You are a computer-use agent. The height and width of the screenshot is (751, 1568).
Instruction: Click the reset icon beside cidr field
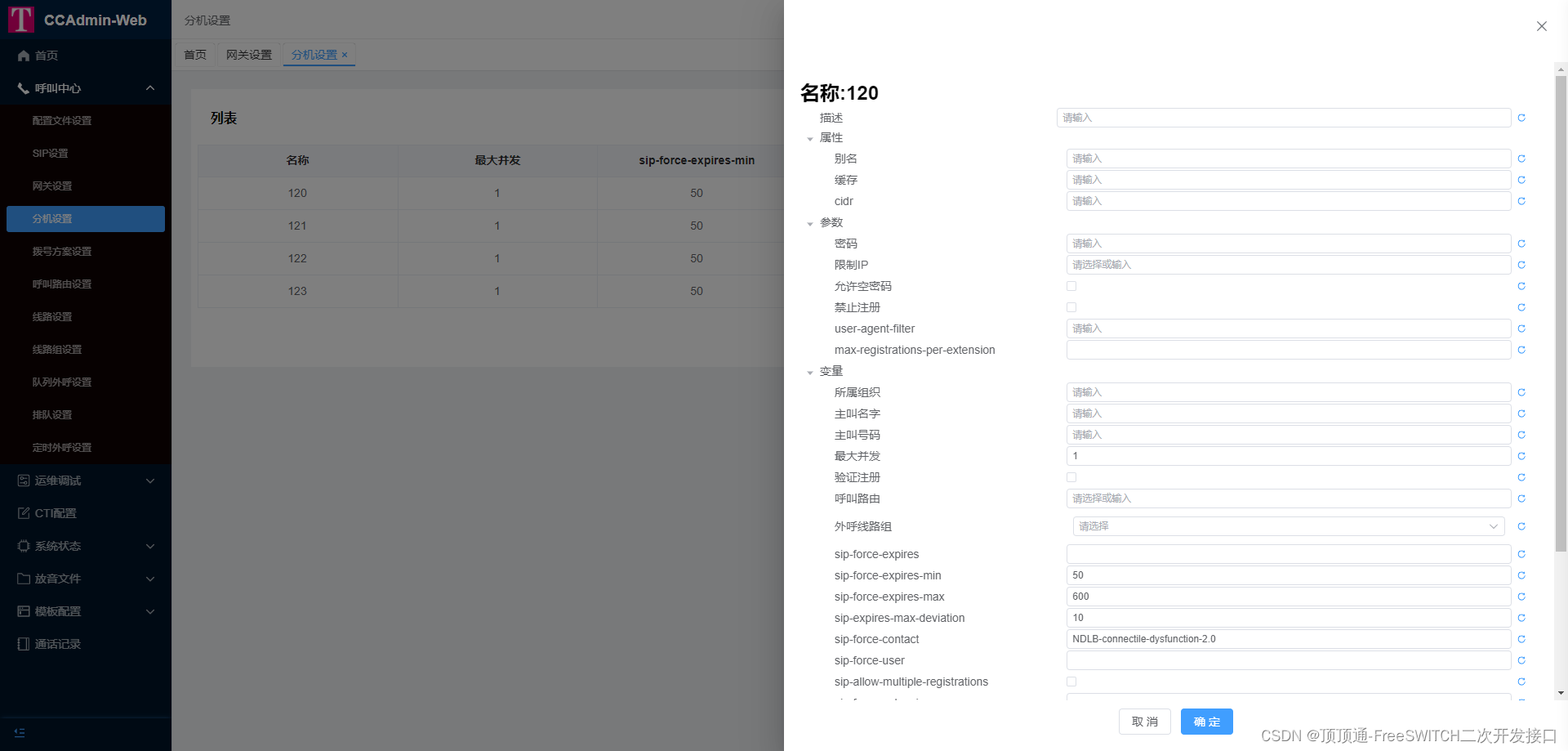click(1521, 201)
